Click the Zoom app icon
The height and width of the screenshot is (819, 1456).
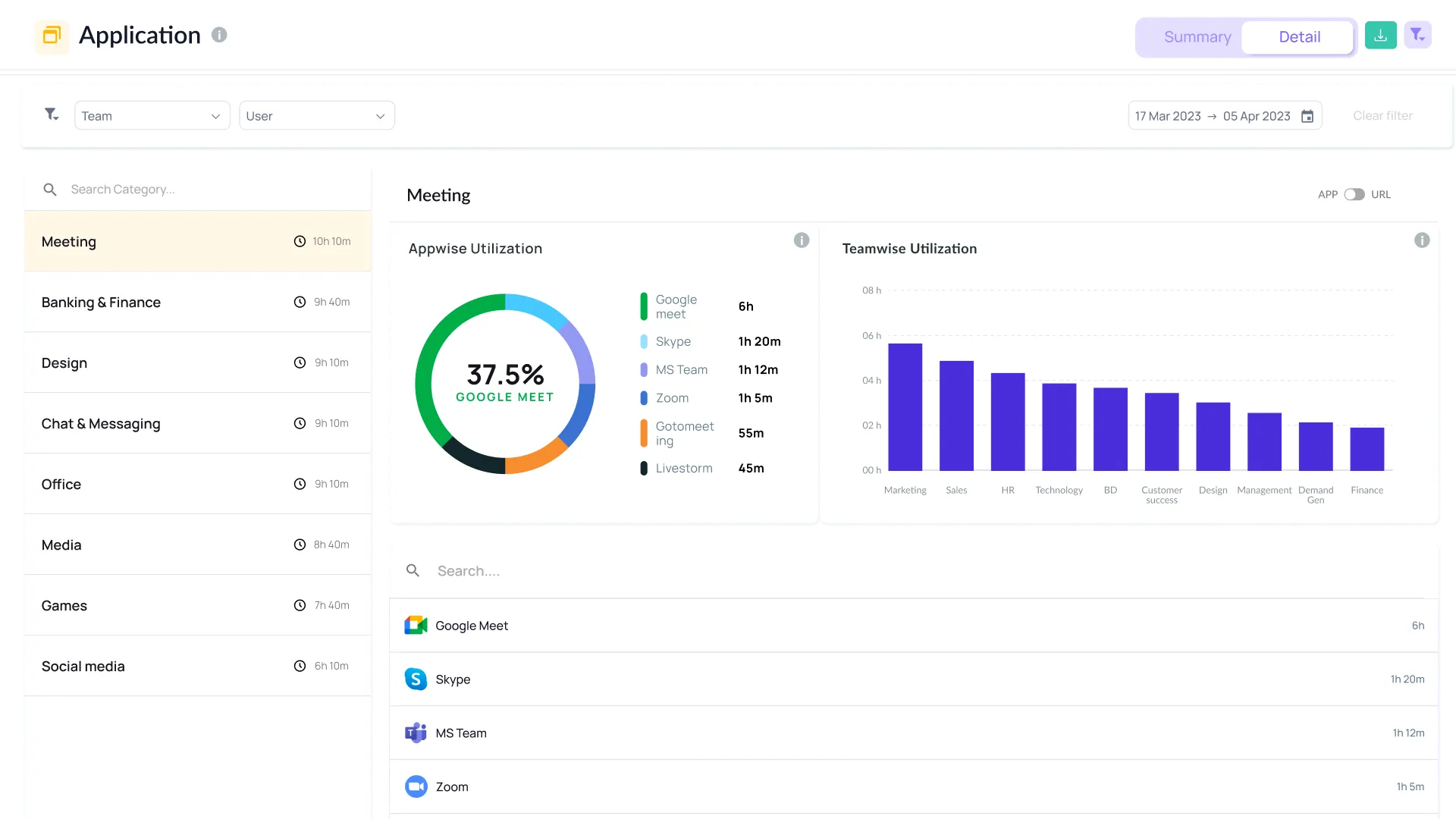(x=416, y=786)
